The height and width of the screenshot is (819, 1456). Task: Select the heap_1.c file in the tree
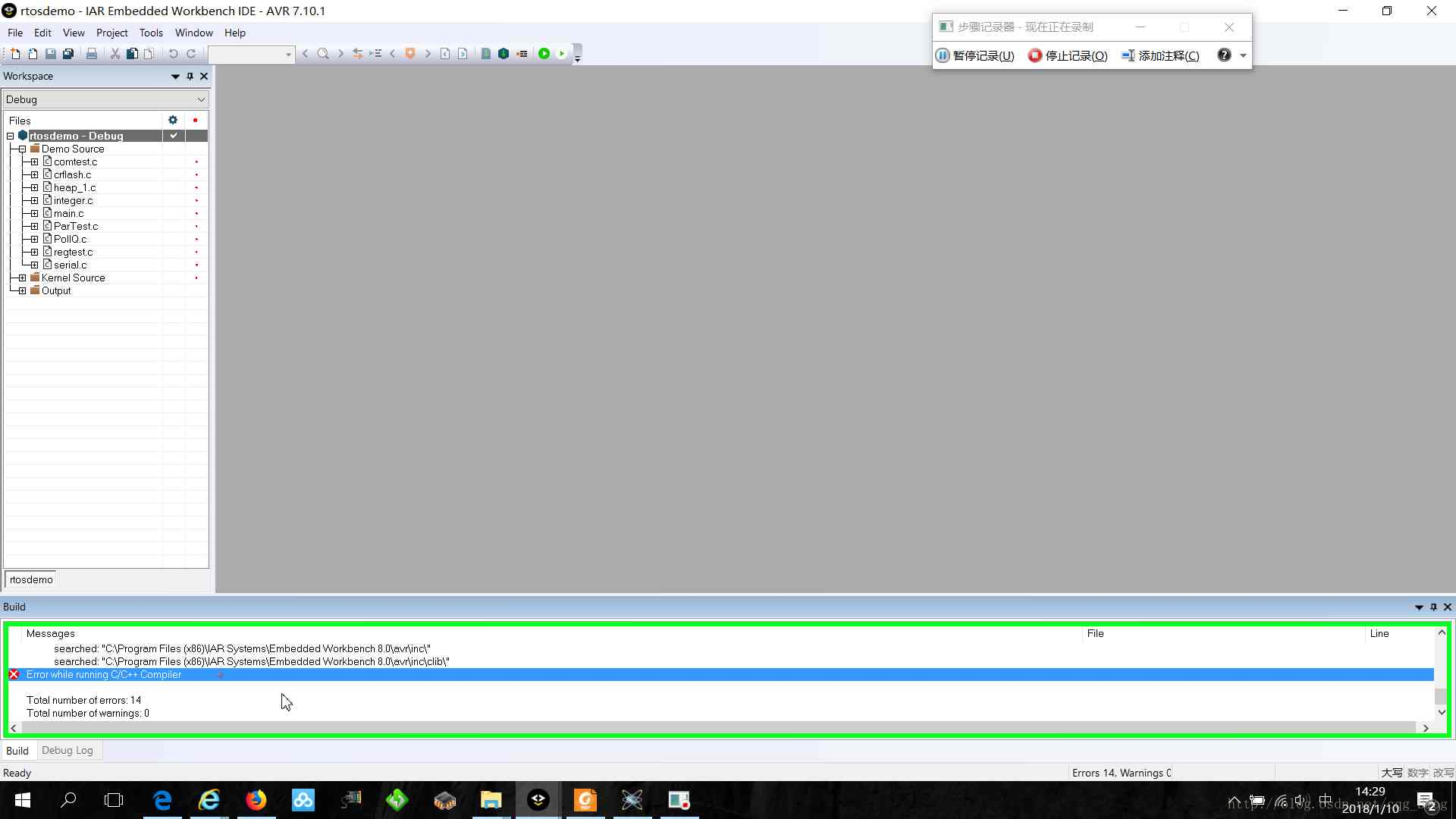(x=74, y=188)
